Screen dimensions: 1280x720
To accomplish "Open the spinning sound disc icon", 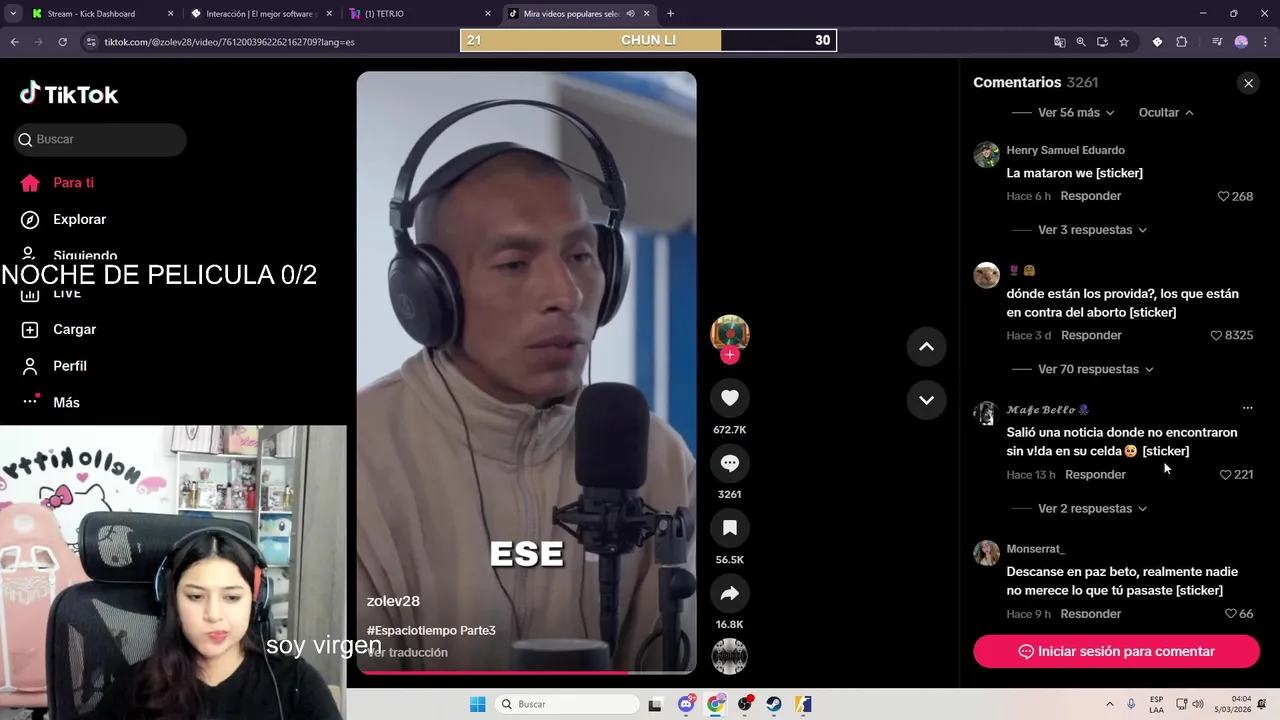I will coord(730,656).
